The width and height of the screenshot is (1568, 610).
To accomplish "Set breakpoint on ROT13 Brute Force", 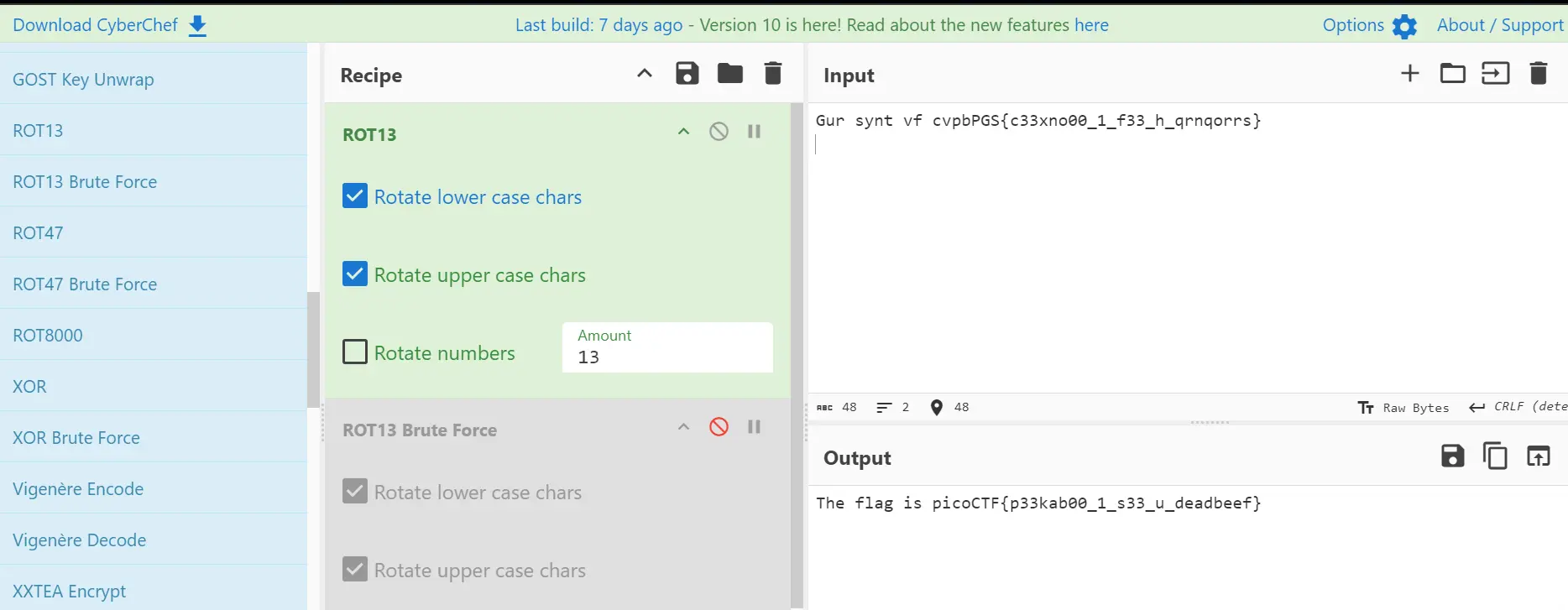I will pyautogui.click(x=754, y=426).
